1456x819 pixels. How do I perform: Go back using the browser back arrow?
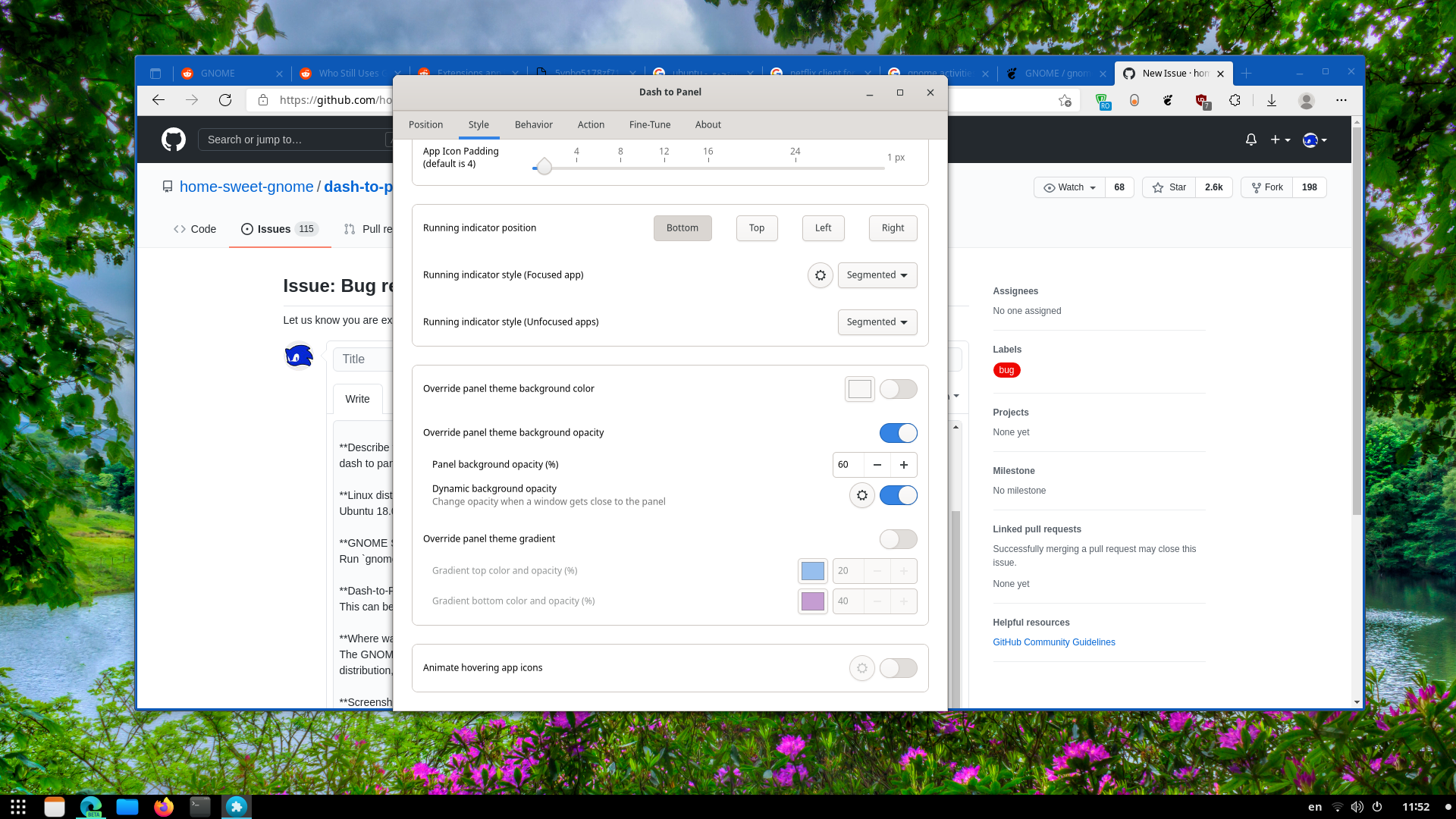tap(158, 100)
